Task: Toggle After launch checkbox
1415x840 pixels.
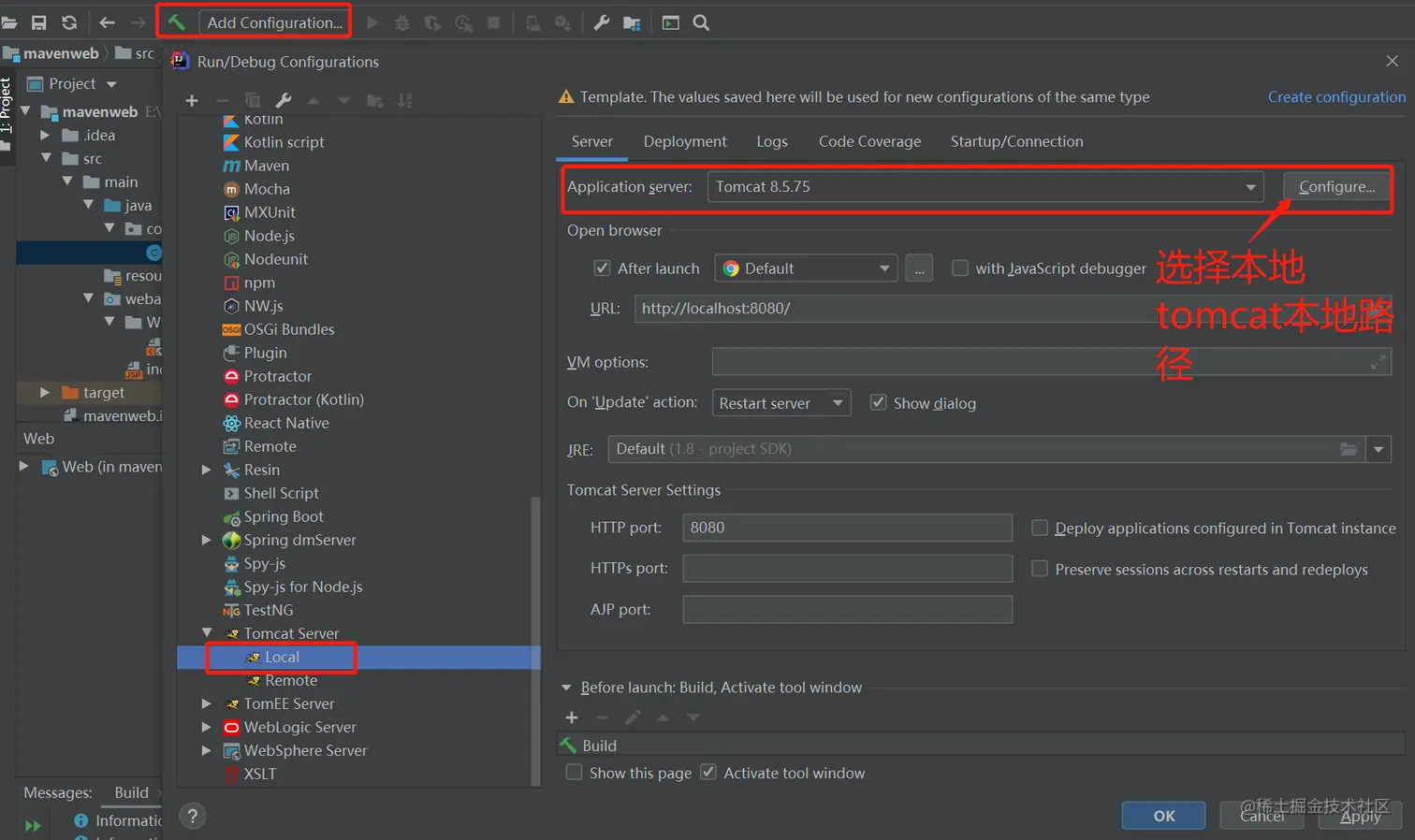Action: click(x=603, y=268)
